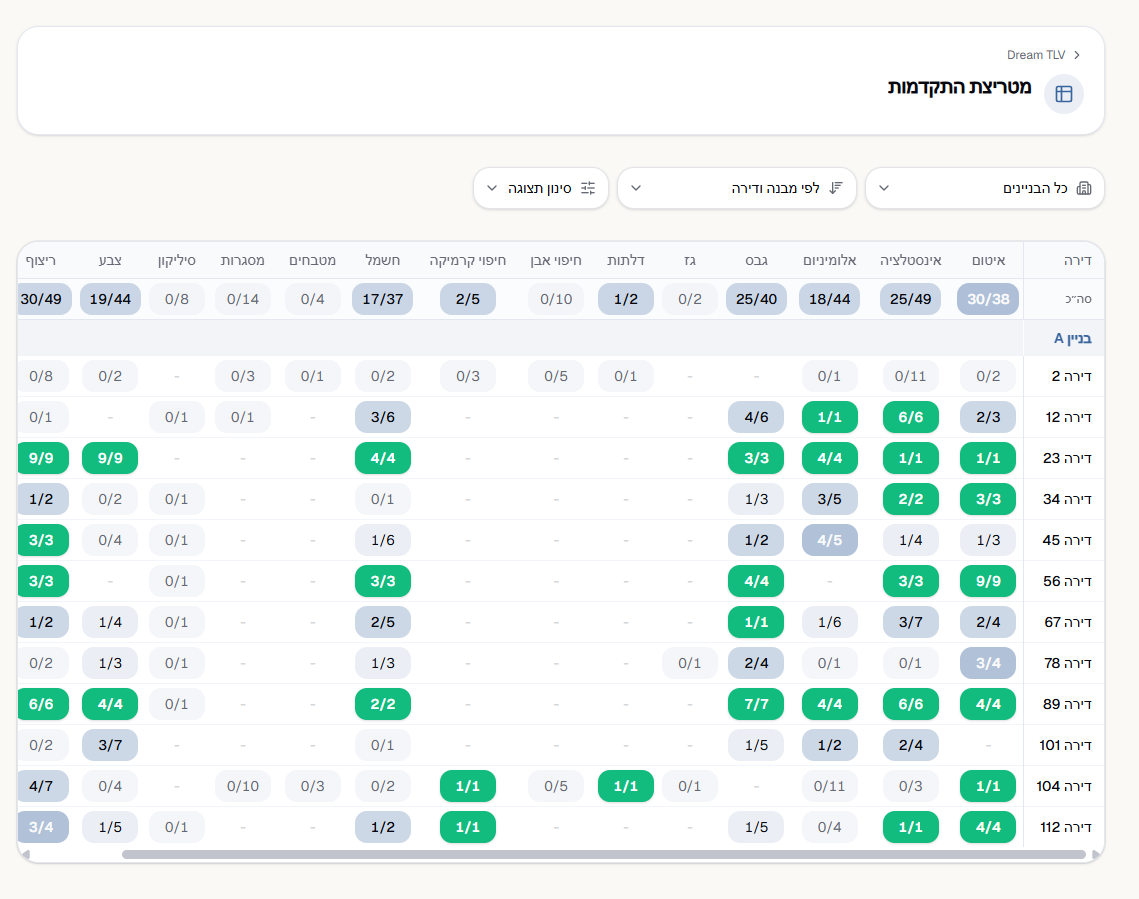Click the 4/5 אלומיניום cell for דירה 45
The width and height of the screenshot is (1139, 899).
[x=830, y=540]
